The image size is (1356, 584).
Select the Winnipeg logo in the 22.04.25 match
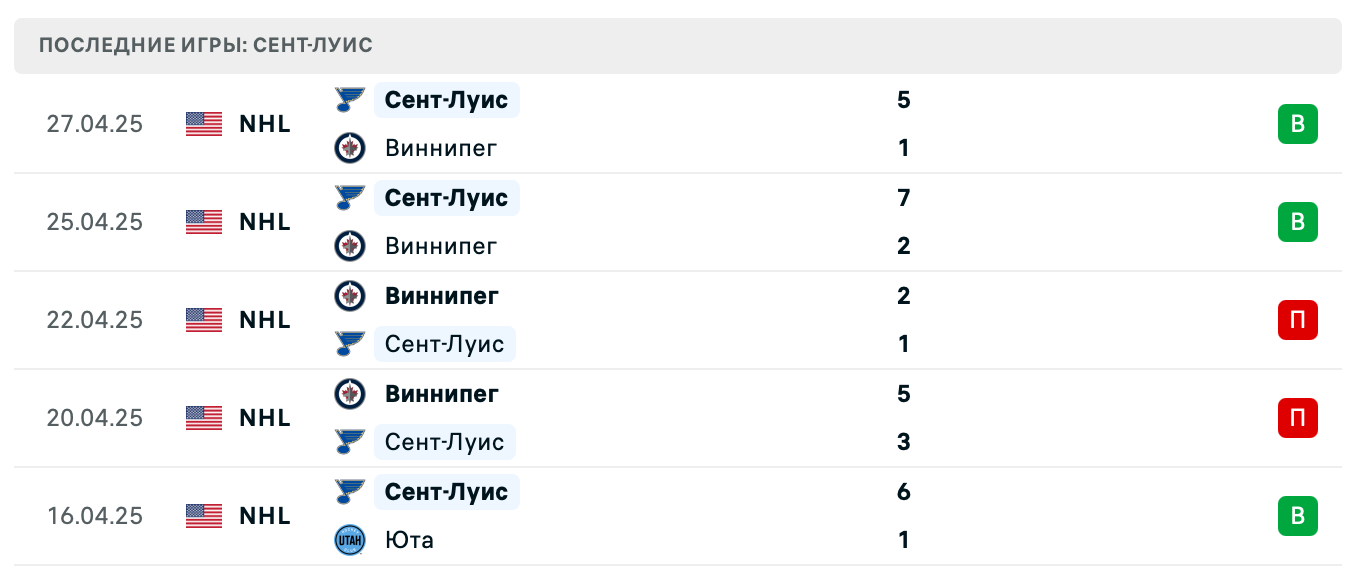click(x=349, y=296)
